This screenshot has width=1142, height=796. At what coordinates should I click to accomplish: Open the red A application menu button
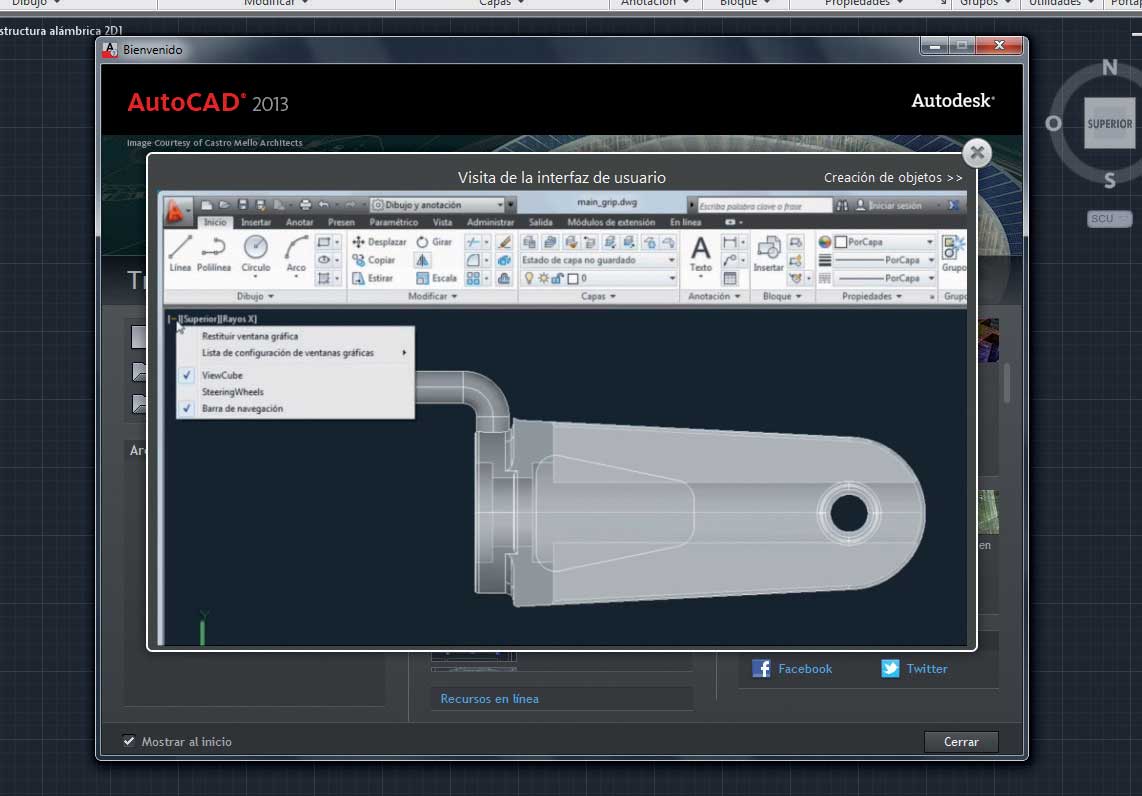pos(176,210)
